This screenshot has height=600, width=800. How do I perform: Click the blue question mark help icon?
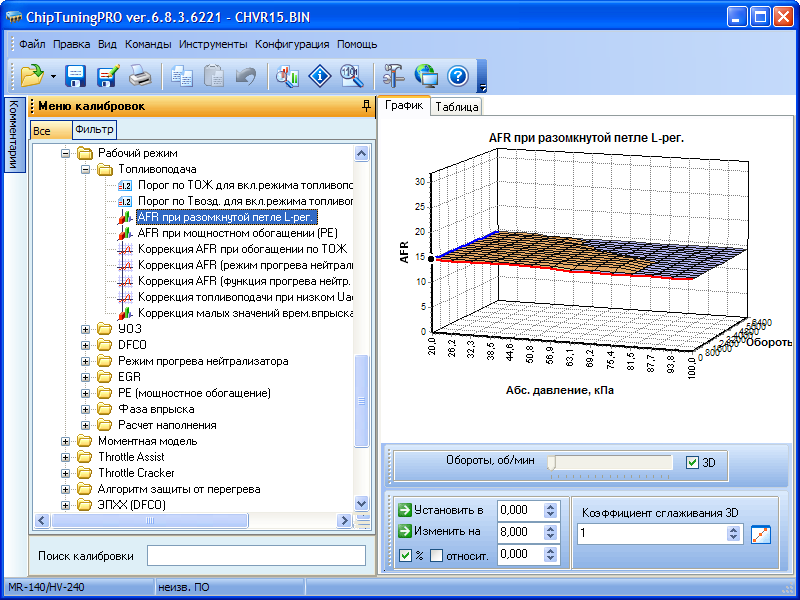pos(458,76)
